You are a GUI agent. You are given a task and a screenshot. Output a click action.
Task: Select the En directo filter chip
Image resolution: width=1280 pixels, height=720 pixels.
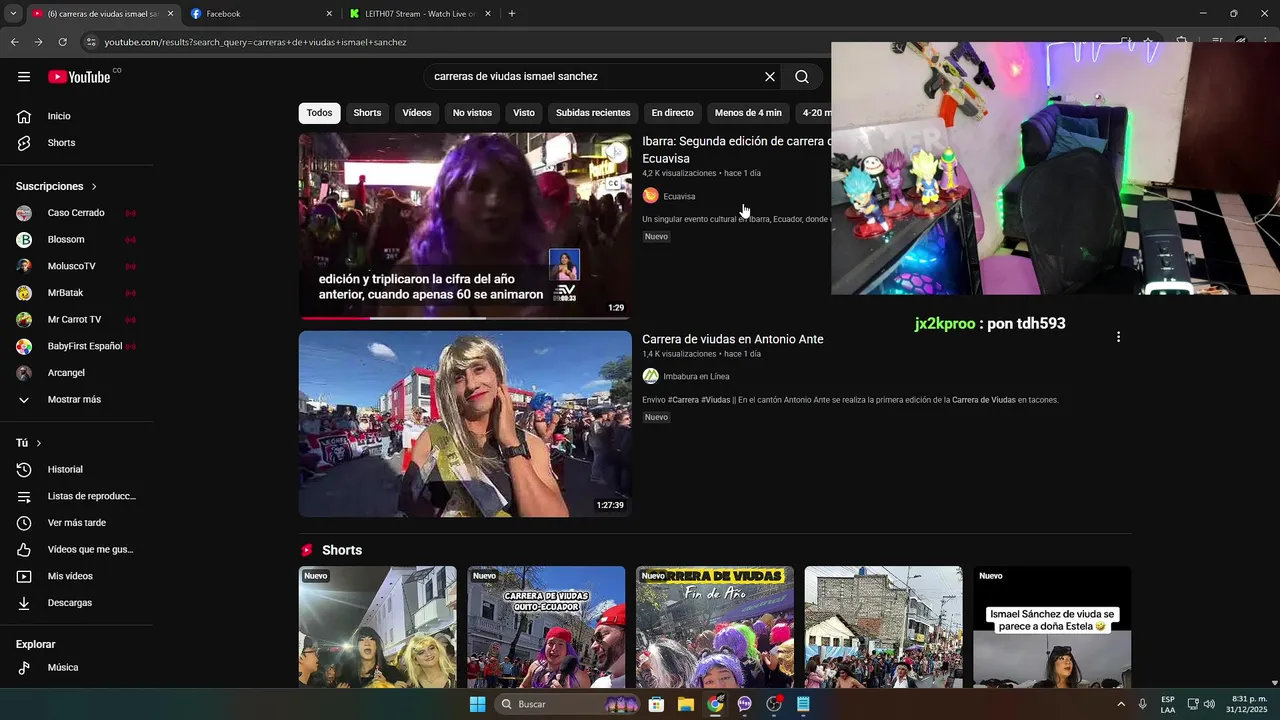coord(672,113)
